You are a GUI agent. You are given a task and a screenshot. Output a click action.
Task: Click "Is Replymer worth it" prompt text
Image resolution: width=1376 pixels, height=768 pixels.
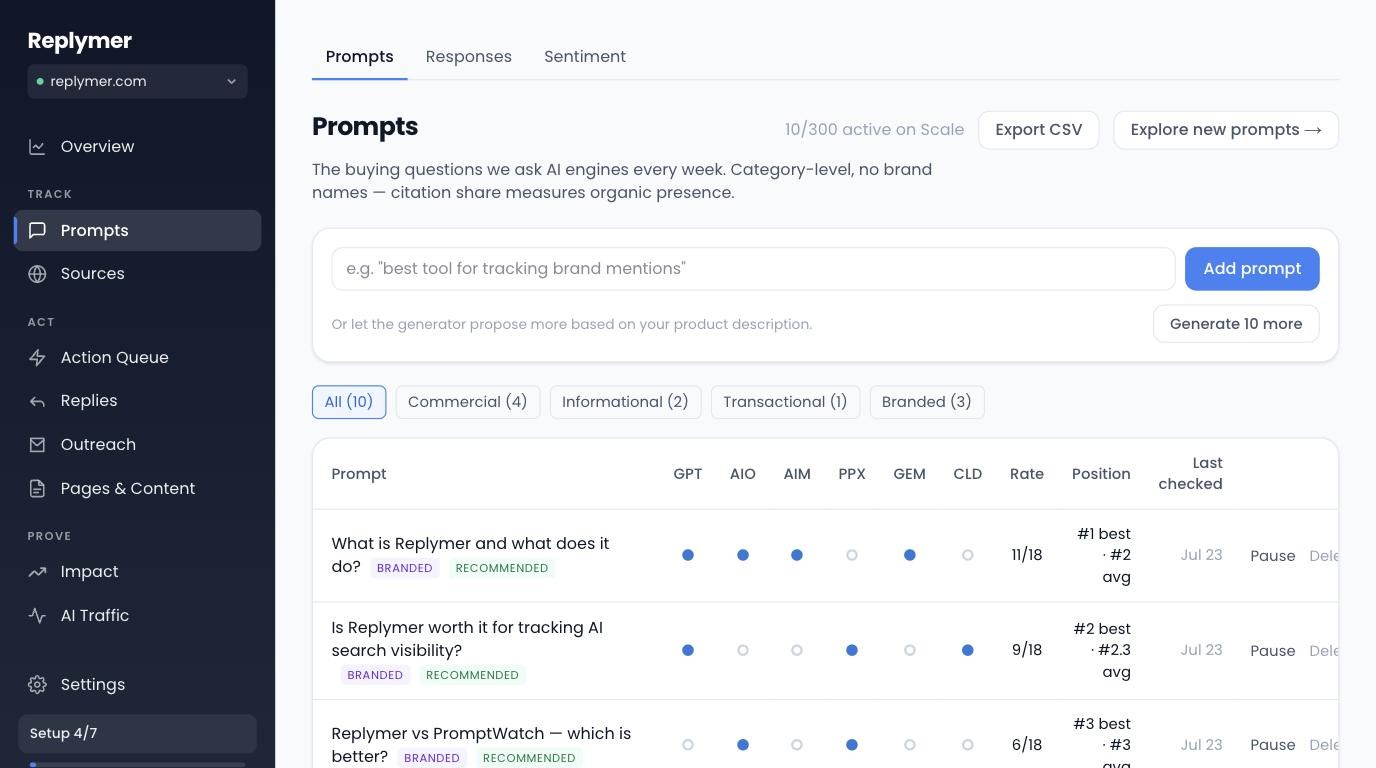click(467, 639)
